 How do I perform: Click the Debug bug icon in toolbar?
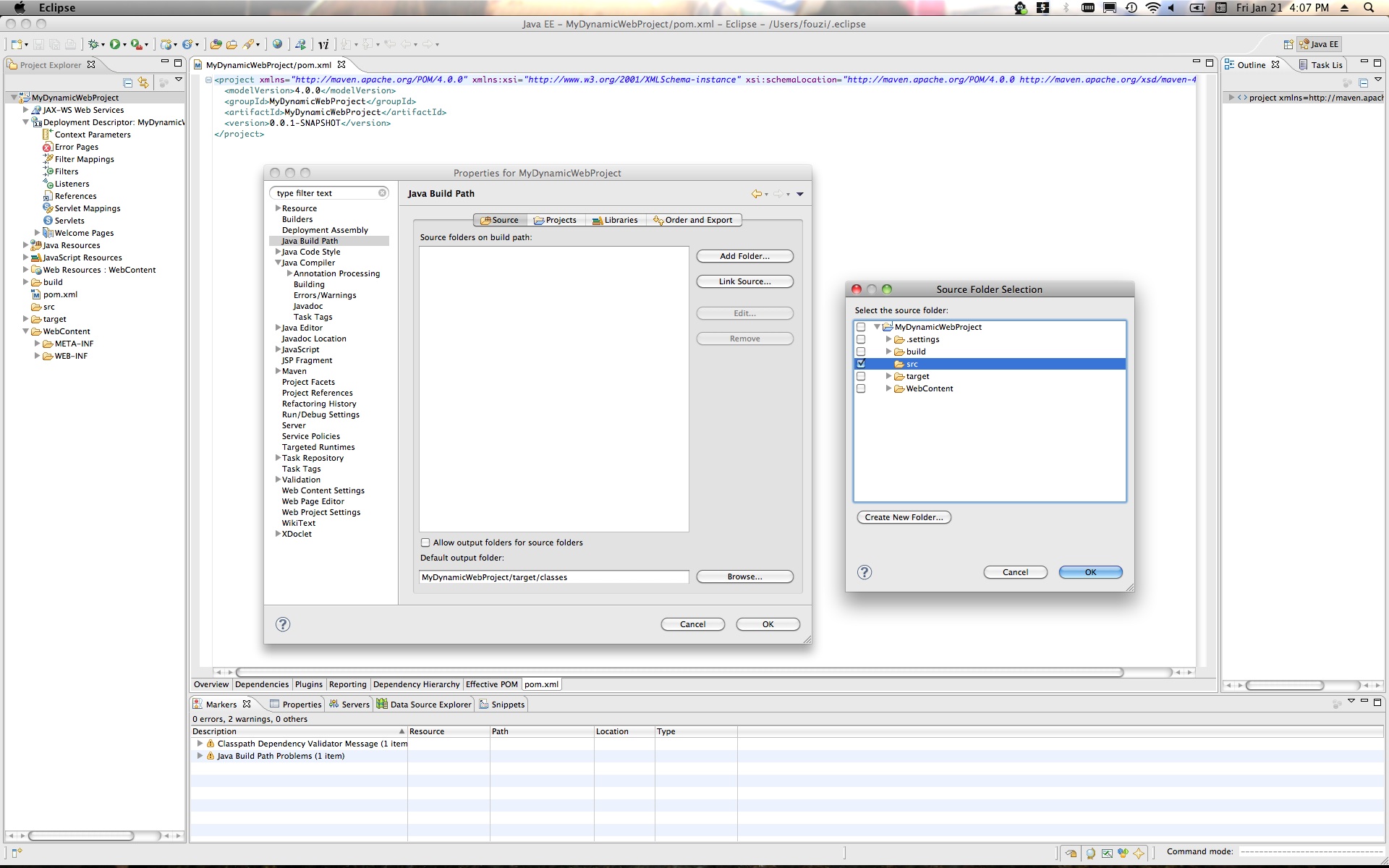pos(93,44)
